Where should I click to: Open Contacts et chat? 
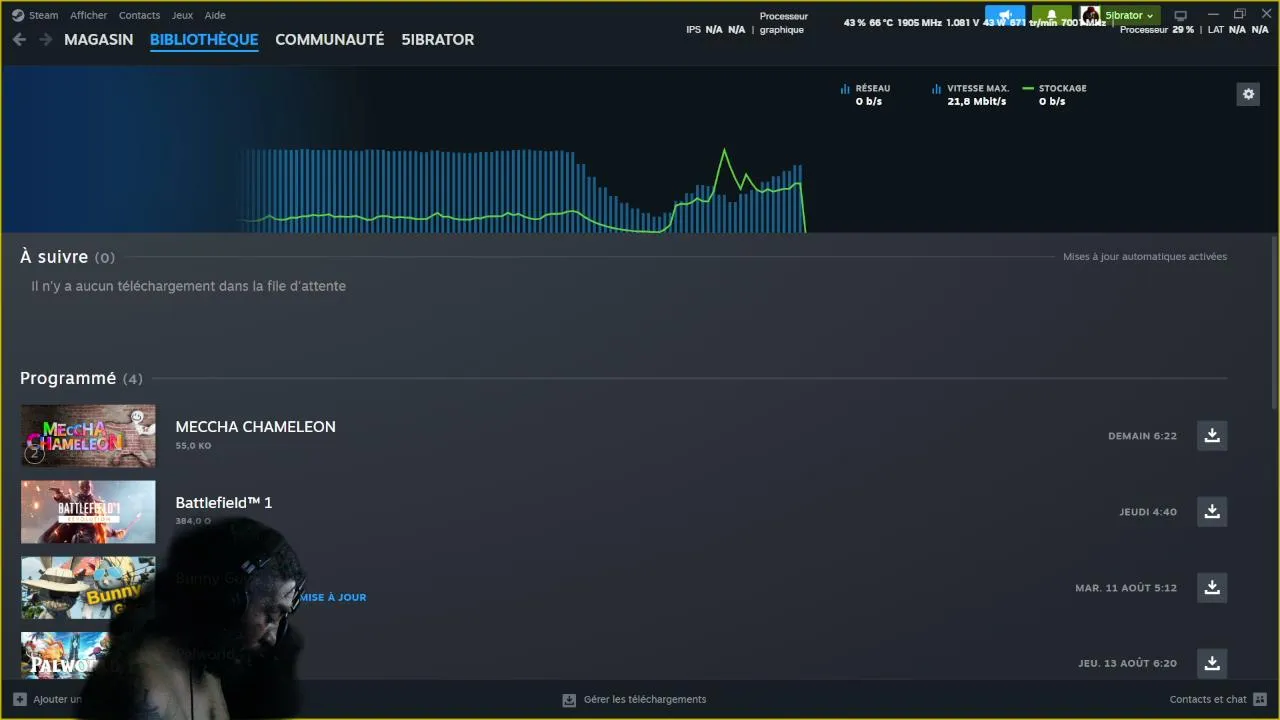point(1208,699)
